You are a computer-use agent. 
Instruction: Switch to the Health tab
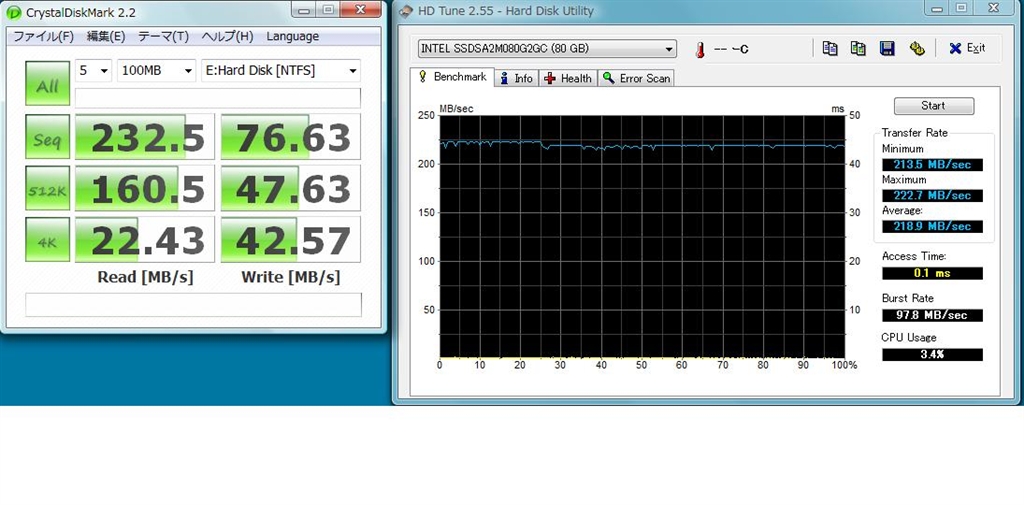[568, 78]
